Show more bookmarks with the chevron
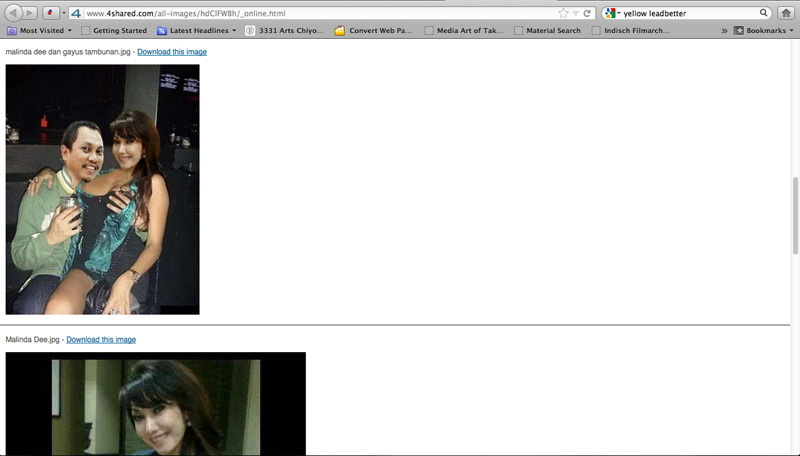Screen dimensions: 800x456 [724, 31]
